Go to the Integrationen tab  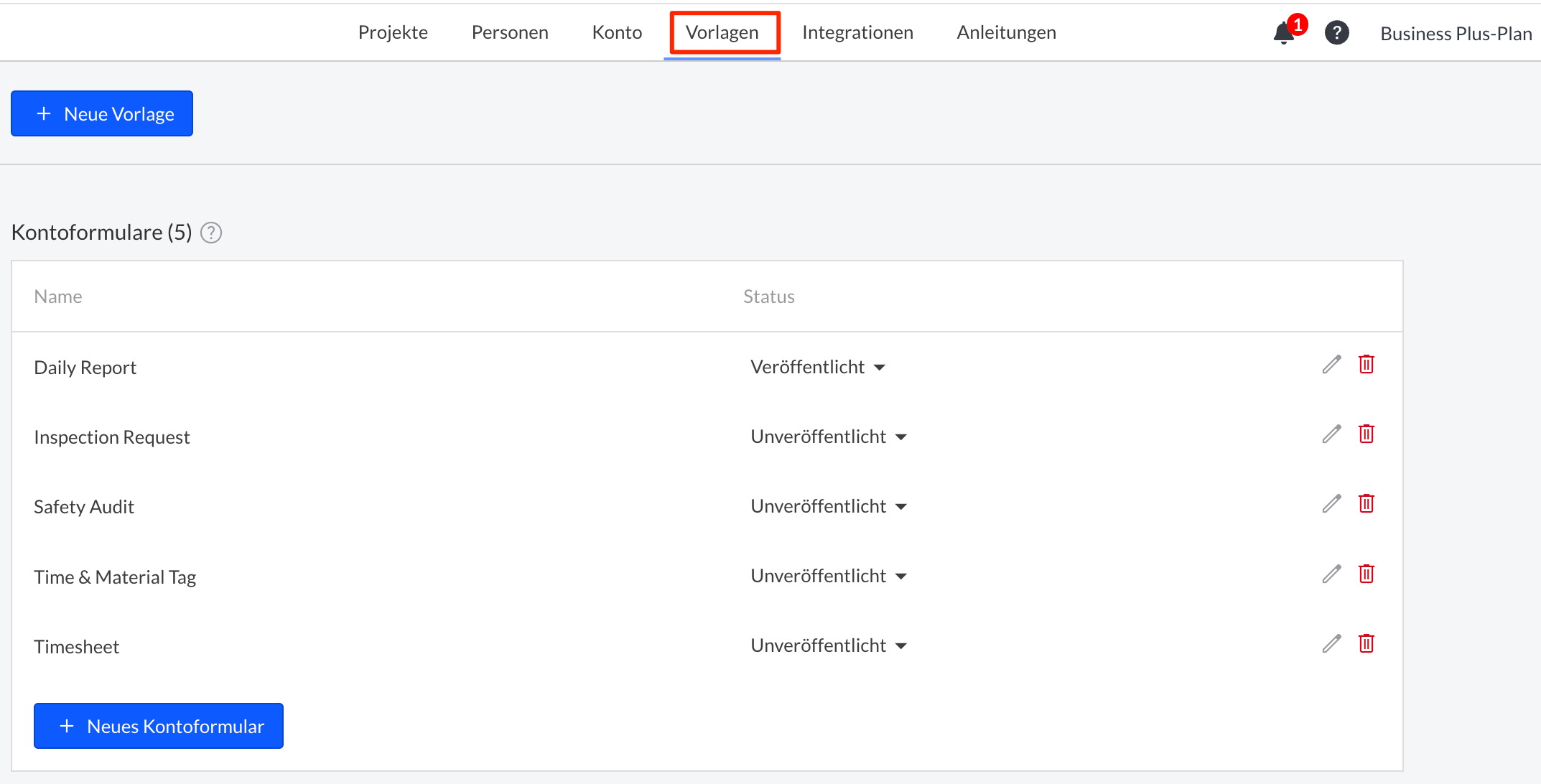pyautogui.click(x=857, y=32)
